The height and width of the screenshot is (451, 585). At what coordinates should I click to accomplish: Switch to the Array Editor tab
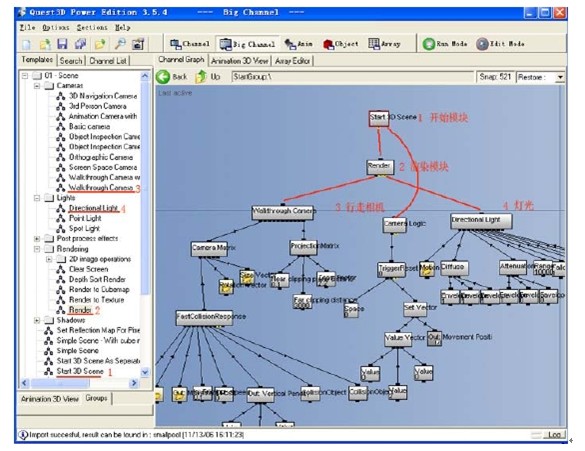[292, 60]
